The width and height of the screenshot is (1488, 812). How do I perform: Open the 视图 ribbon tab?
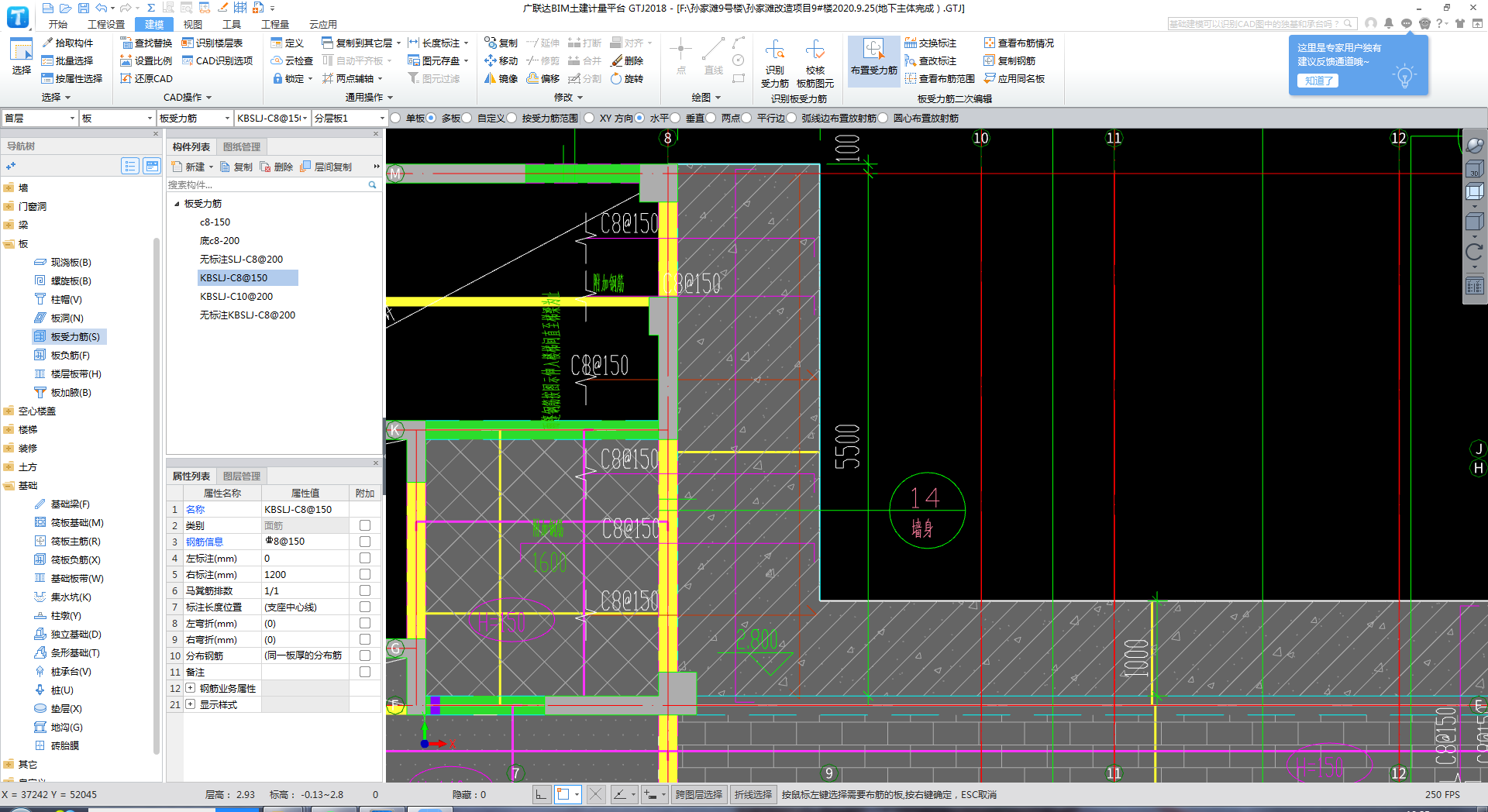(x=193, y=24)
